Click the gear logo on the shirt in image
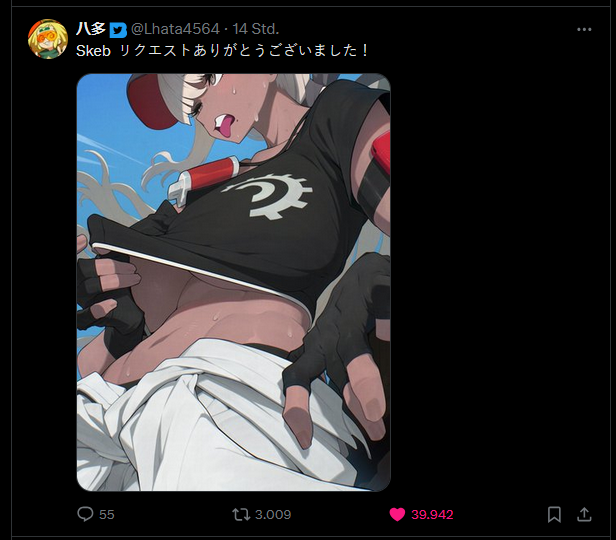Image resolution: width=616 pixels, height=540 pixels. click(x=268, y=196)
